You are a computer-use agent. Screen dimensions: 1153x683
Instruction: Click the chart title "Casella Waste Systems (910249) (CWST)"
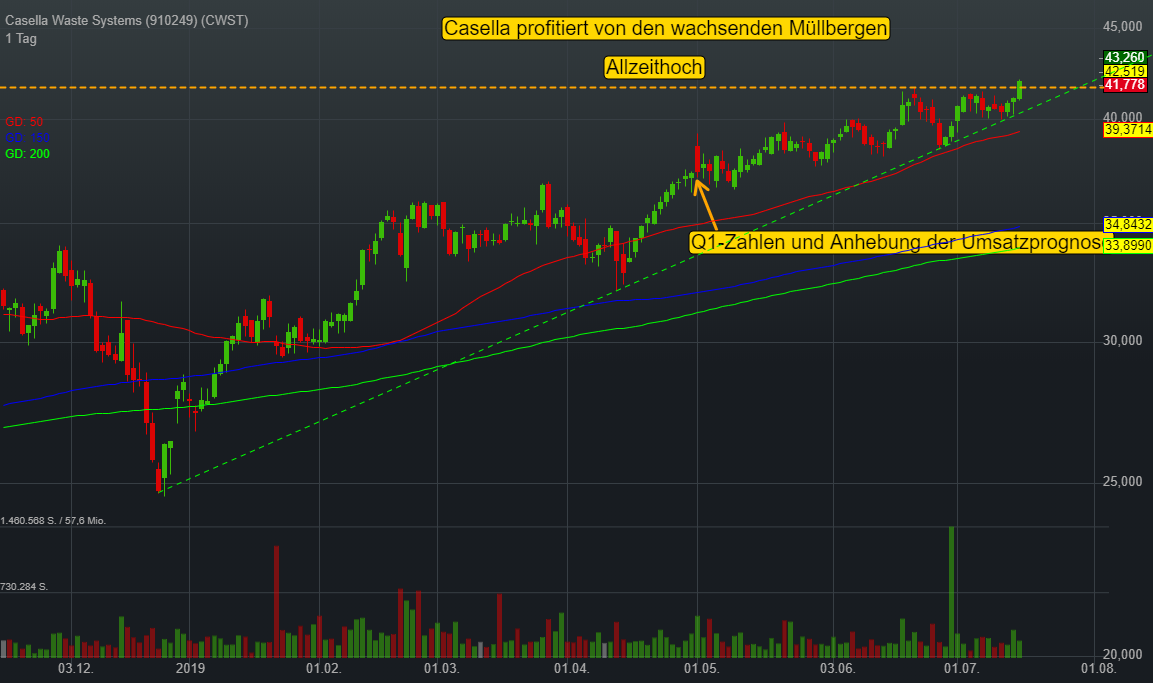click(126, 21)
